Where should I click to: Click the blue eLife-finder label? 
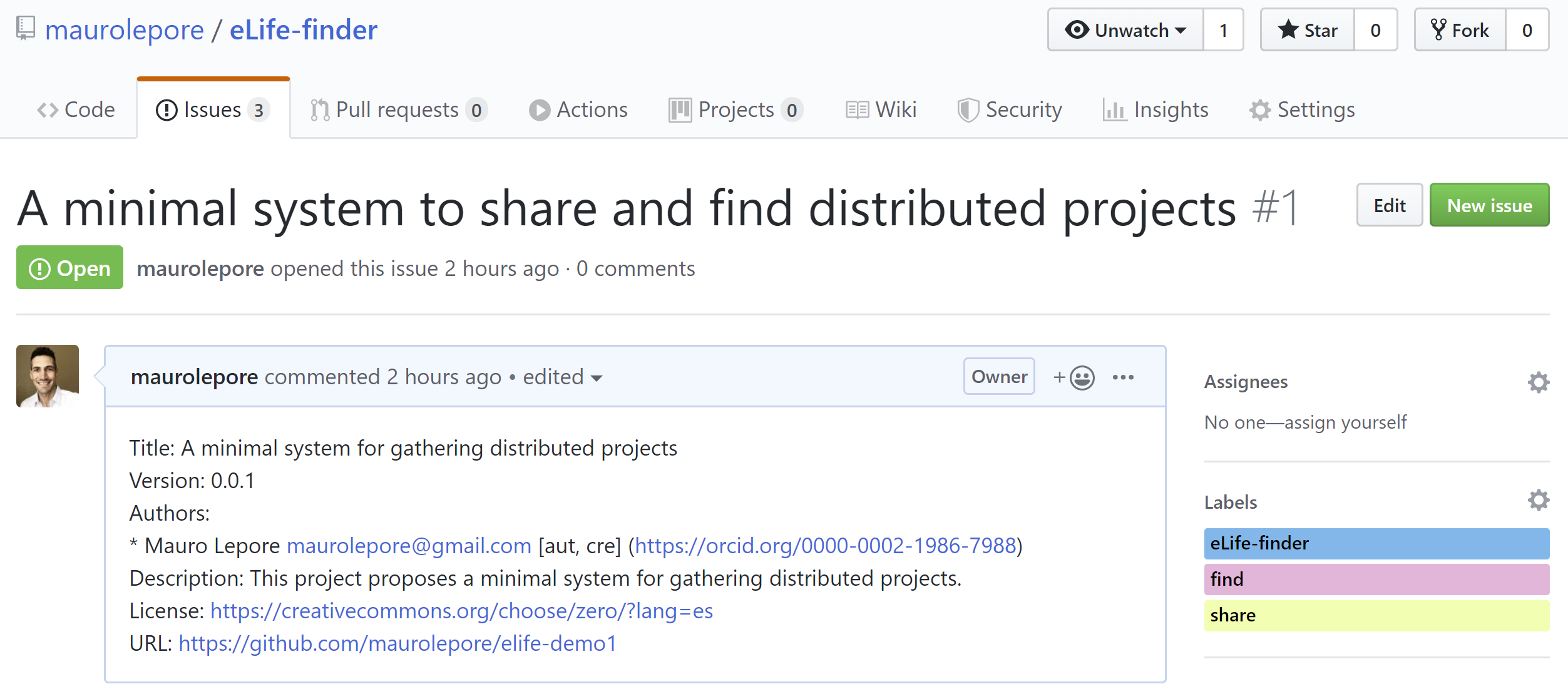[x=1376, y=543]
